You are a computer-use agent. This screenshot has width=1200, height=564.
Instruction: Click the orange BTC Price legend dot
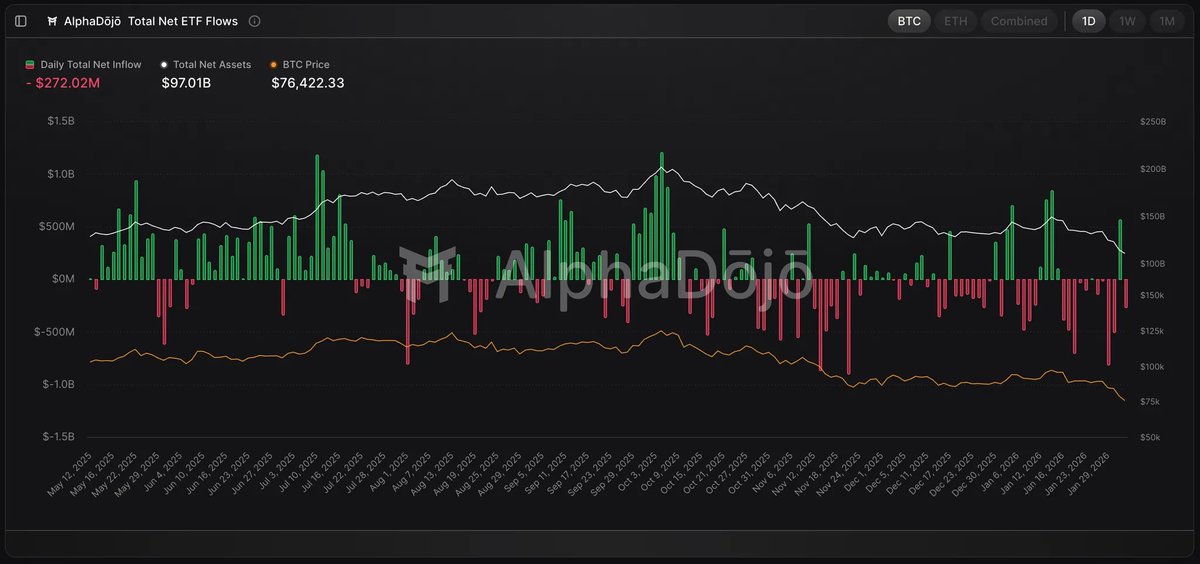pyautogui.click(x=274, y=65)
